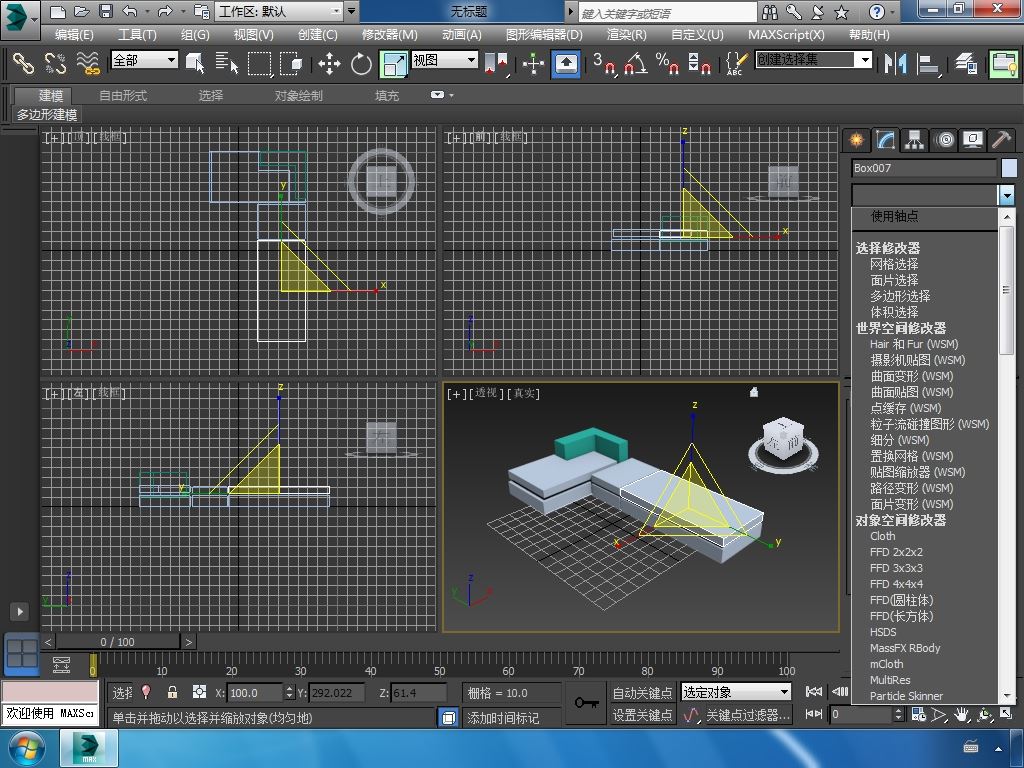Open the Time Configuration icon
Viewport: 1024px width, 768px height.
pyautogui.click(x=918, y=715)
